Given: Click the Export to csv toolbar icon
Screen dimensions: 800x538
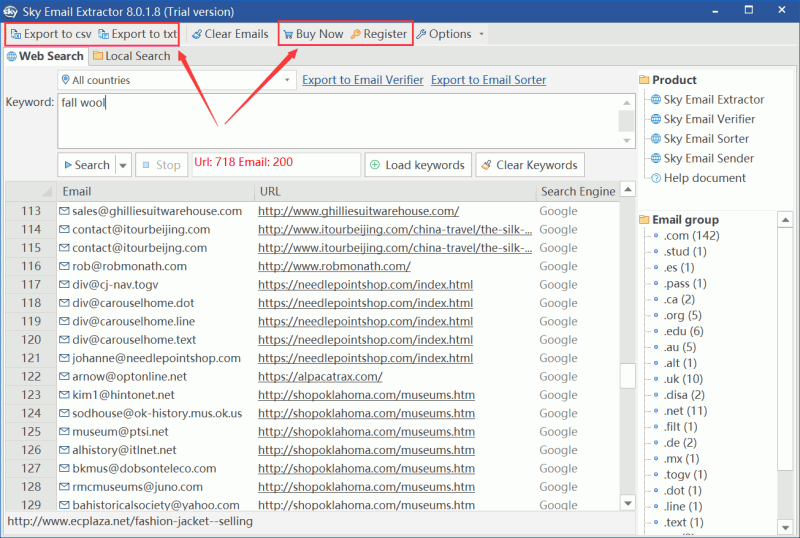Looking at the screenshot, I should 16,34.
